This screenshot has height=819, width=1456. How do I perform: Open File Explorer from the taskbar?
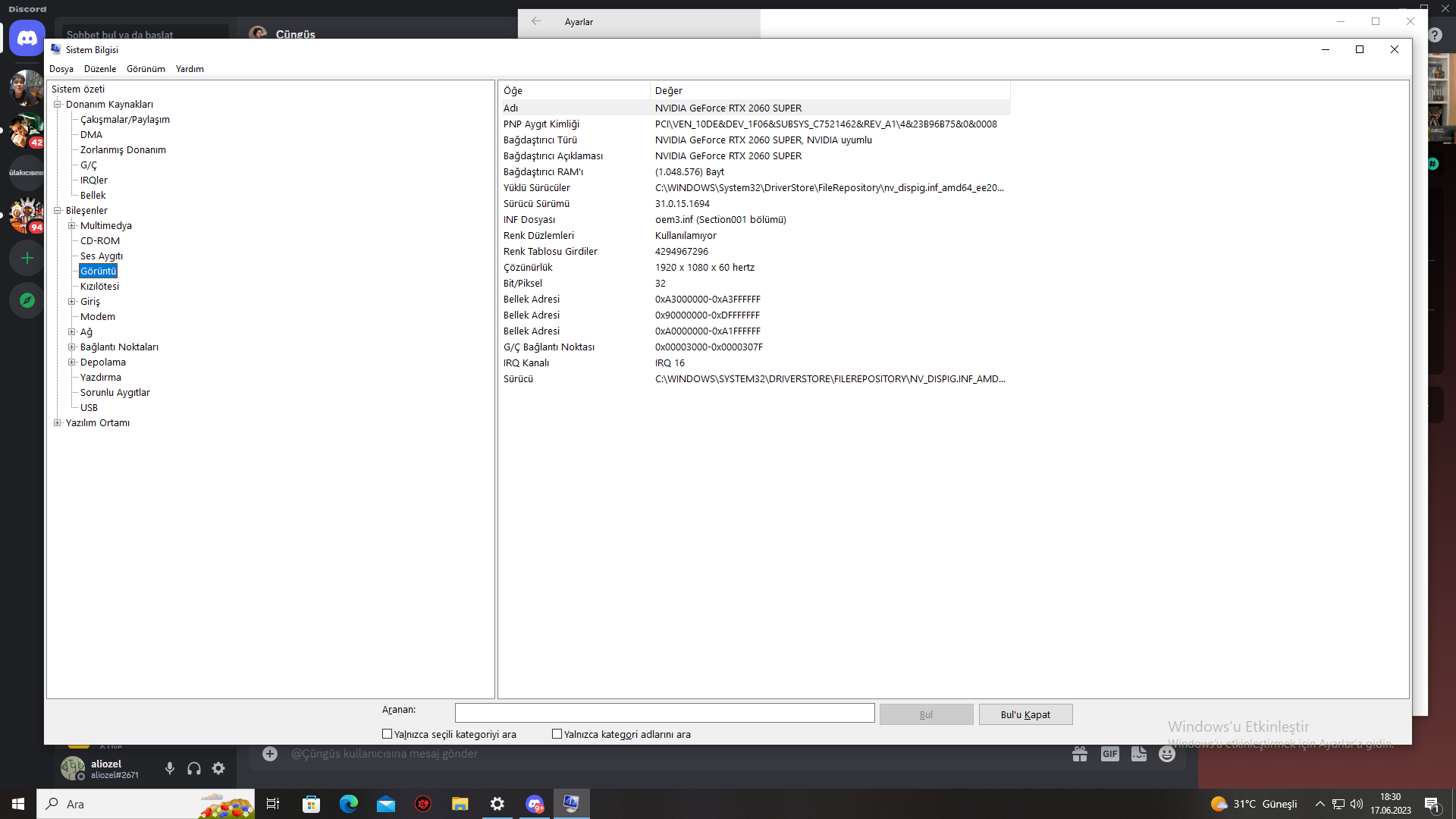(460, 804)
